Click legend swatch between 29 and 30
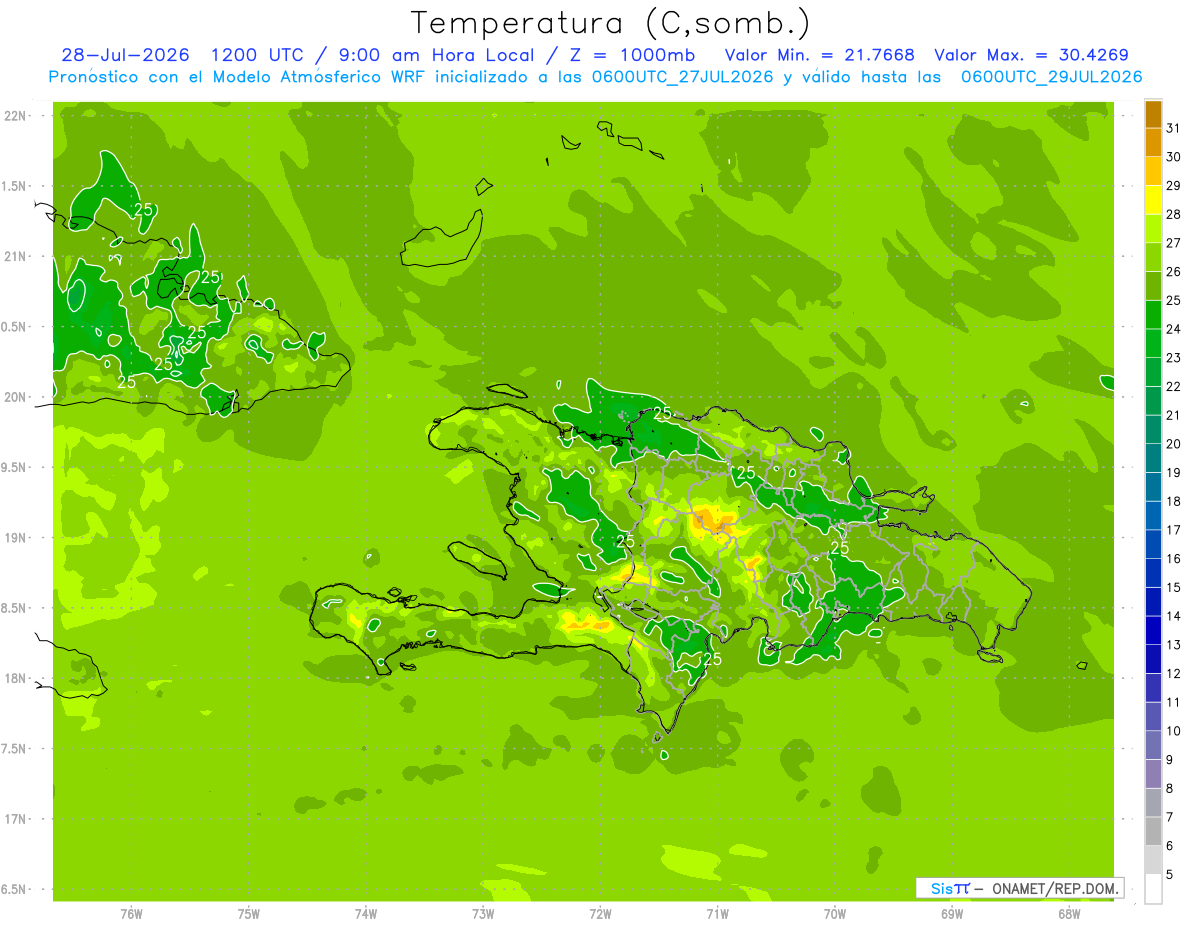 point(1153,171)
